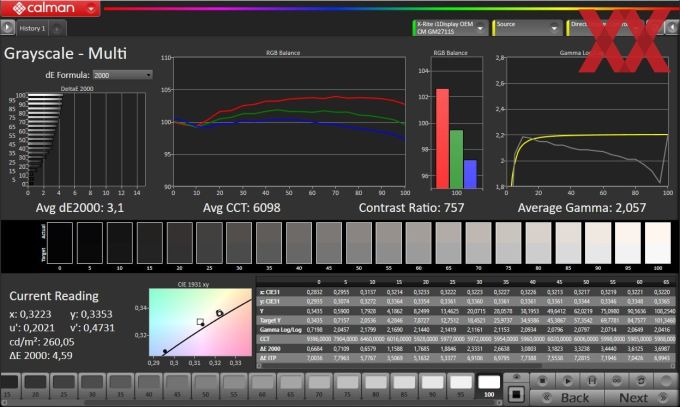
Task: Click the data table horizontal scrollbar
Action: [x=466, y=366]
